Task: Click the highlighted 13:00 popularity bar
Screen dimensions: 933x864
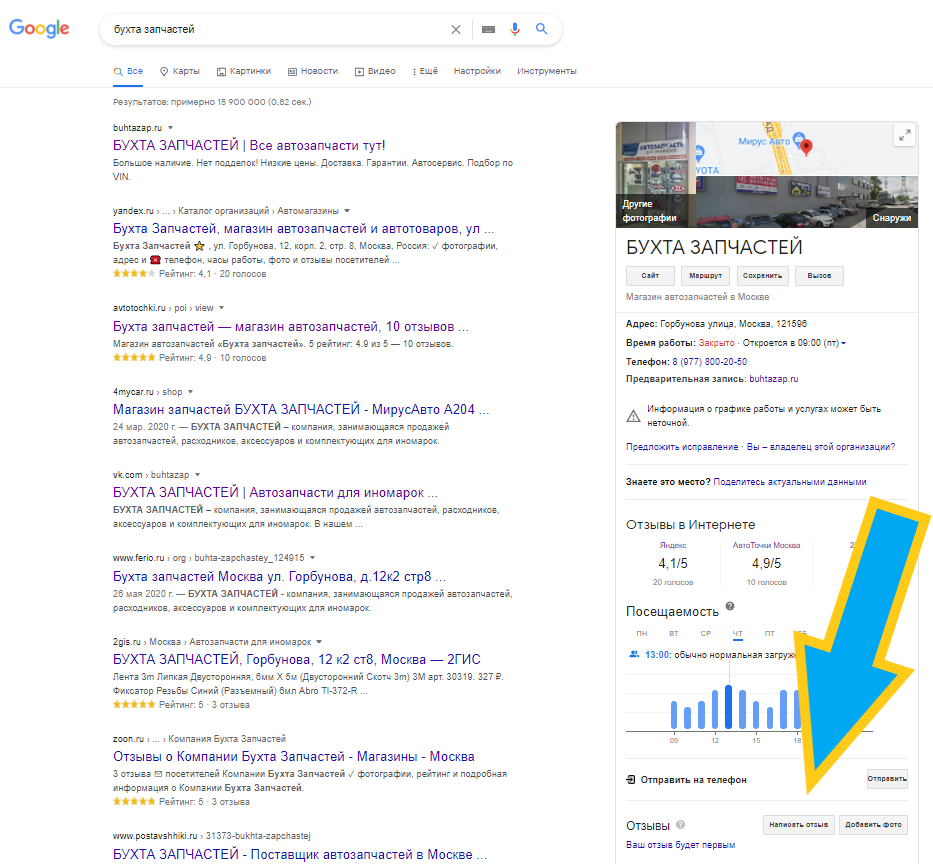Action: click(x=728, y=708)
